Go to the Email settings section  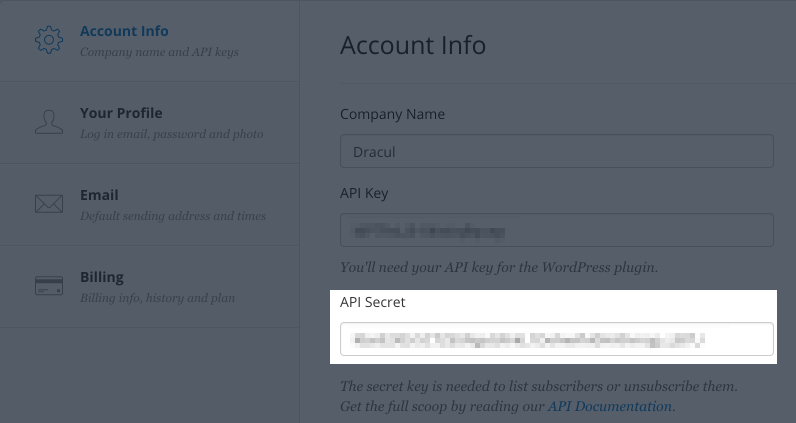pyautogui.click(x=99, y=195)
